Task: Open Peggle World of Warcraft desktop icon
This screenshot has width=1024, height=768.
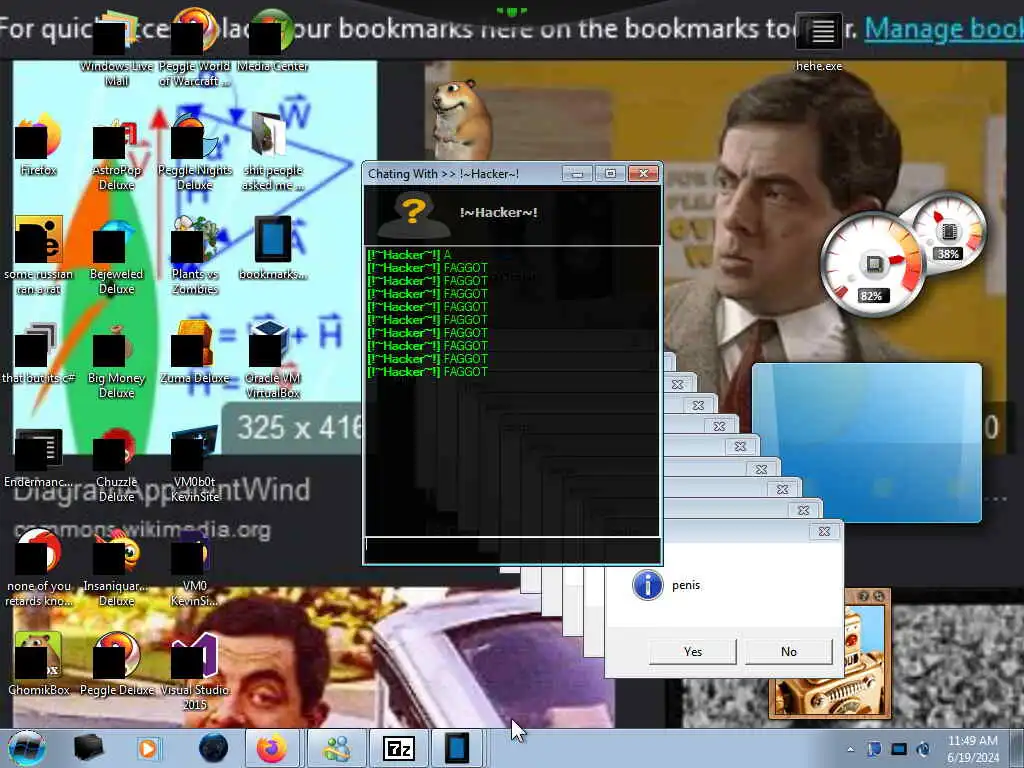Action: point(195,49)
